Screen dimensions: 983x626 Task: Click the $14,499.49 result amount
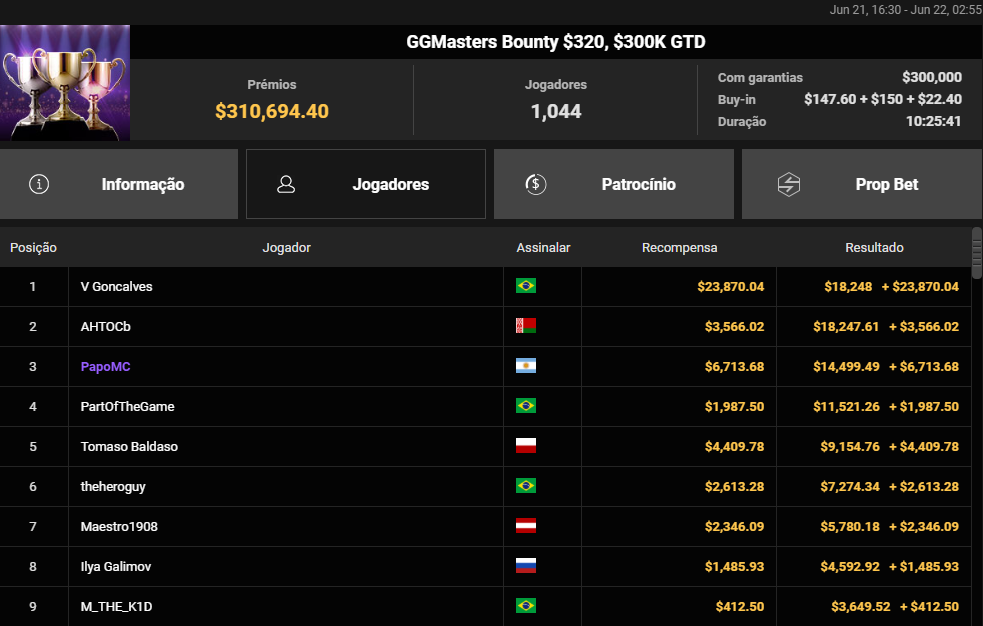846,367
